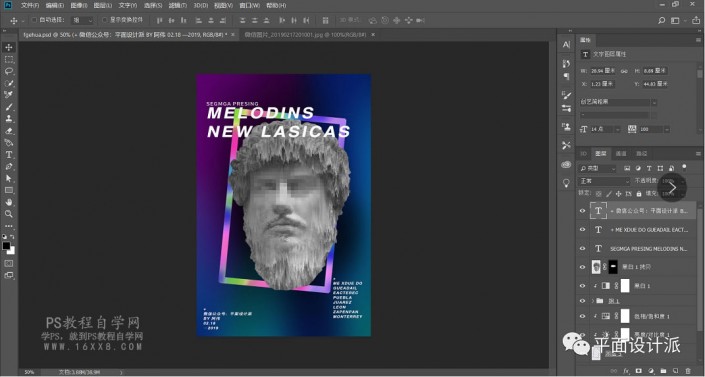
Task: Select the Path Selection arrow tool
Action: 9,178
